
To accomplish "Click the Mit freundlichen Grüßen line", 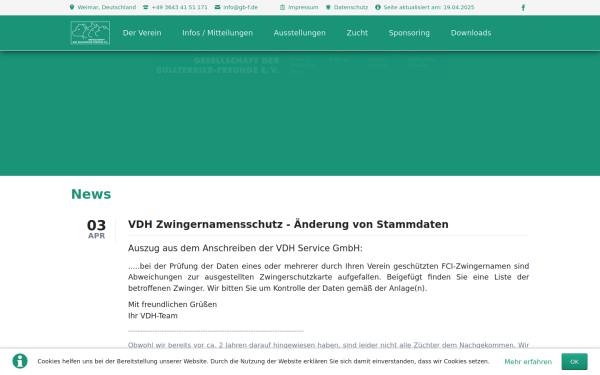I will [x=172, y=305].
